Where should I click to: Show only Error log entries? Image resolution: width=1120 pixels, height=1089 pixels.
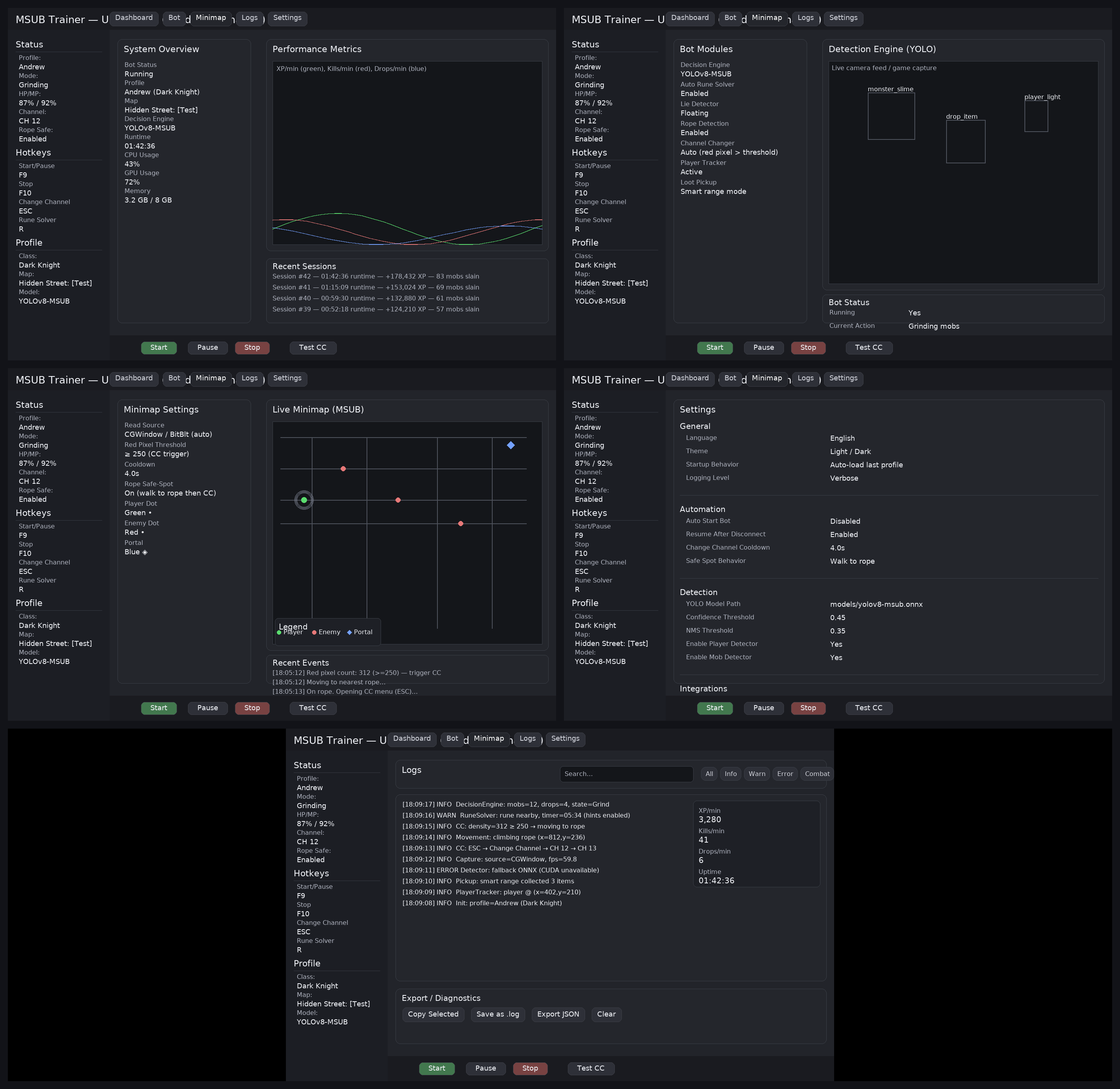tap(785, 773)
